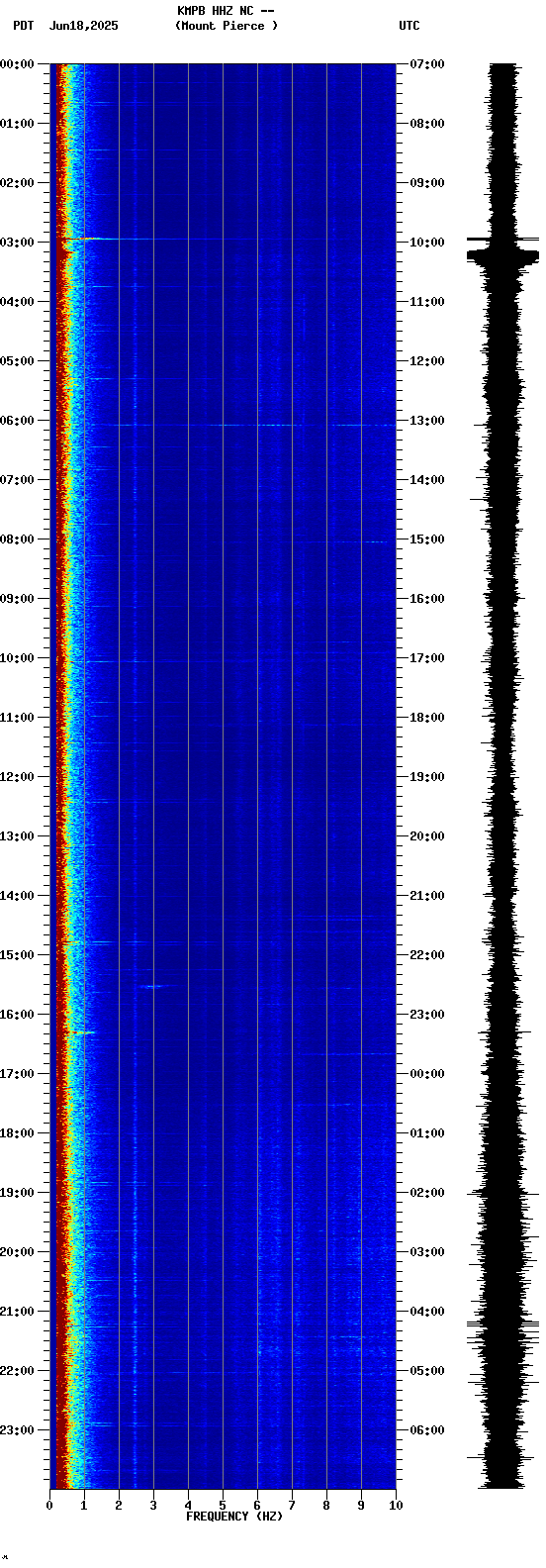Image resolution: width=546 pixels, height=1568 pixels.
Task: Click the 09:00 PDT time label
Action: tap(18, 599)
